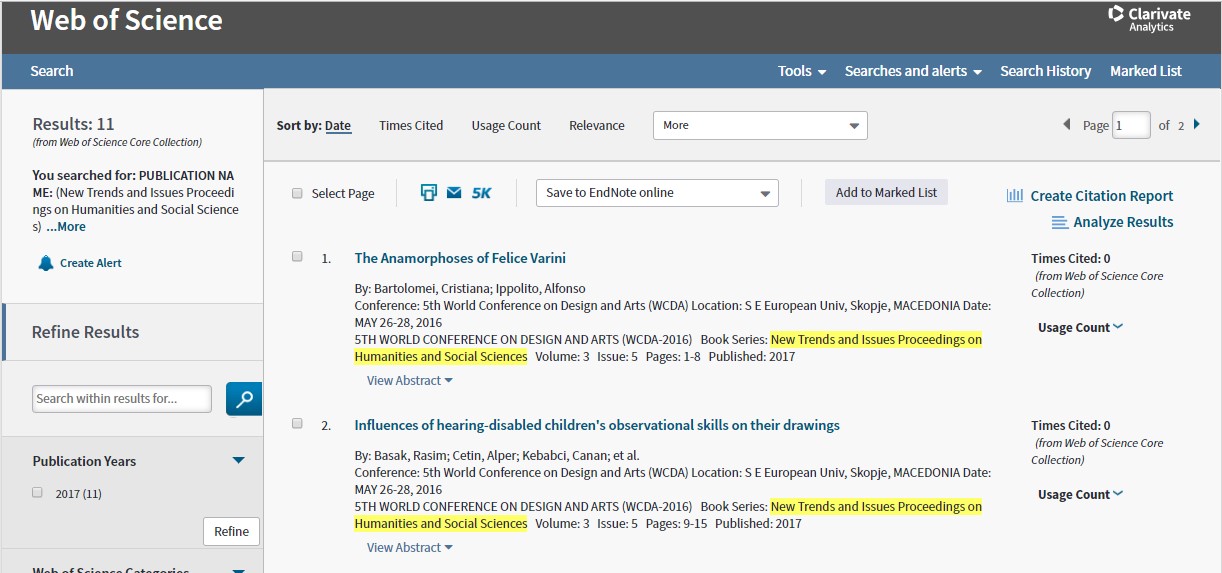Click the print results icon
The height and width of the screenshot is (573, 1222).
(x=429, y=193)
